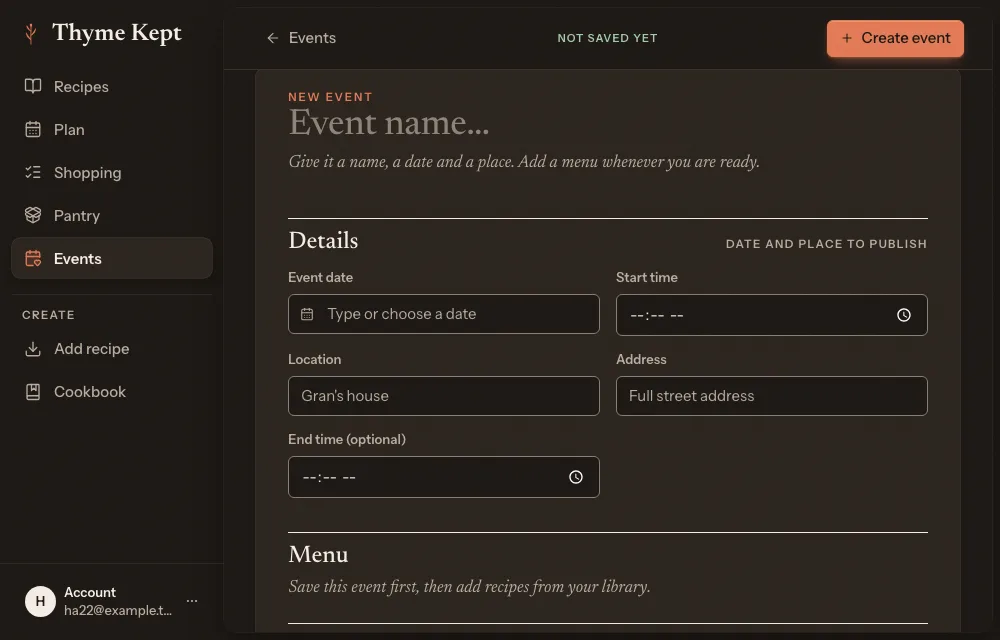Click the Cookbook bookmark icon
Image resolution: width=1000 pixels, height=640 pixels.
click(x=33, y=391)
